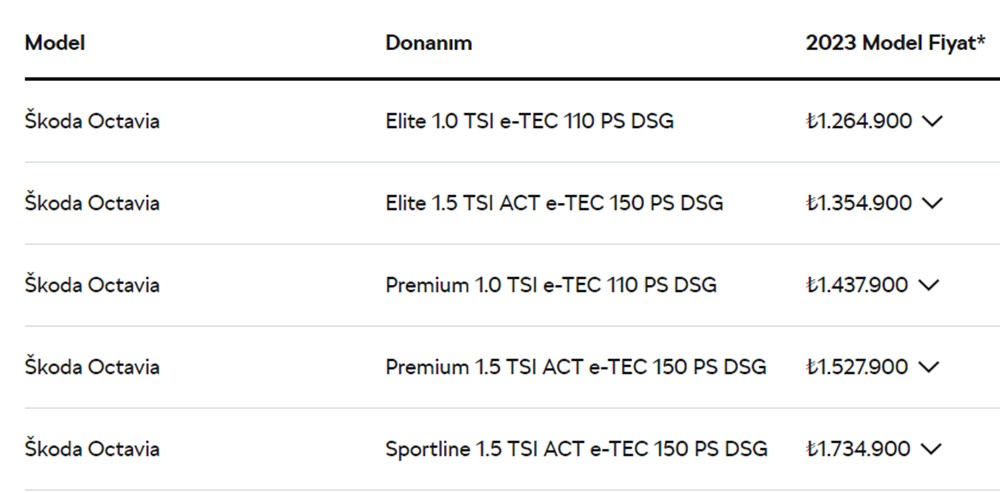Click Škoda Octavia in the Sportline row
The width and height of the screenshot is (1000, 493).
92,449
